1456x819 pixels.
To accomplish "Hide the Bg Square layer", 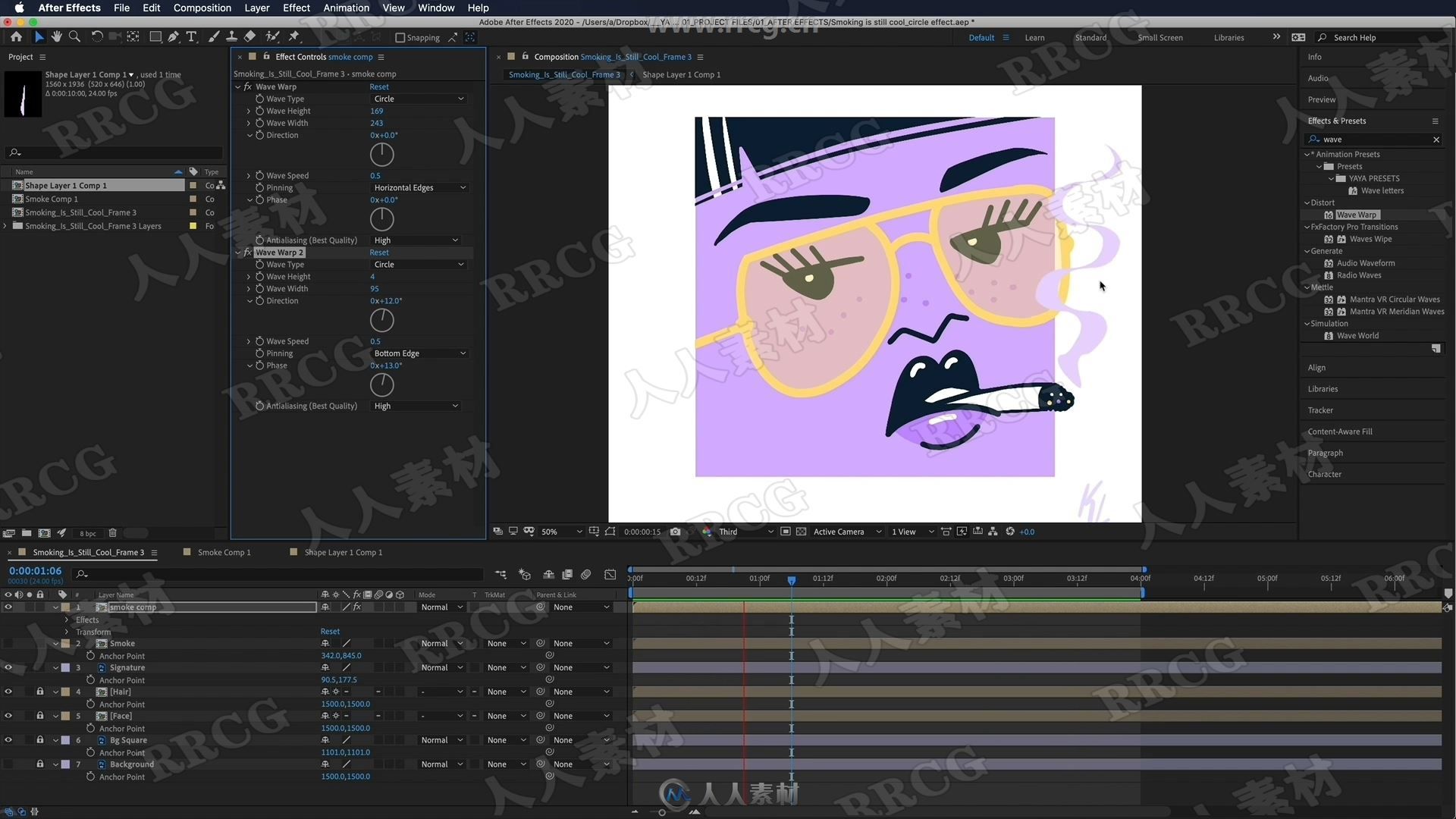I will [8, 740].
